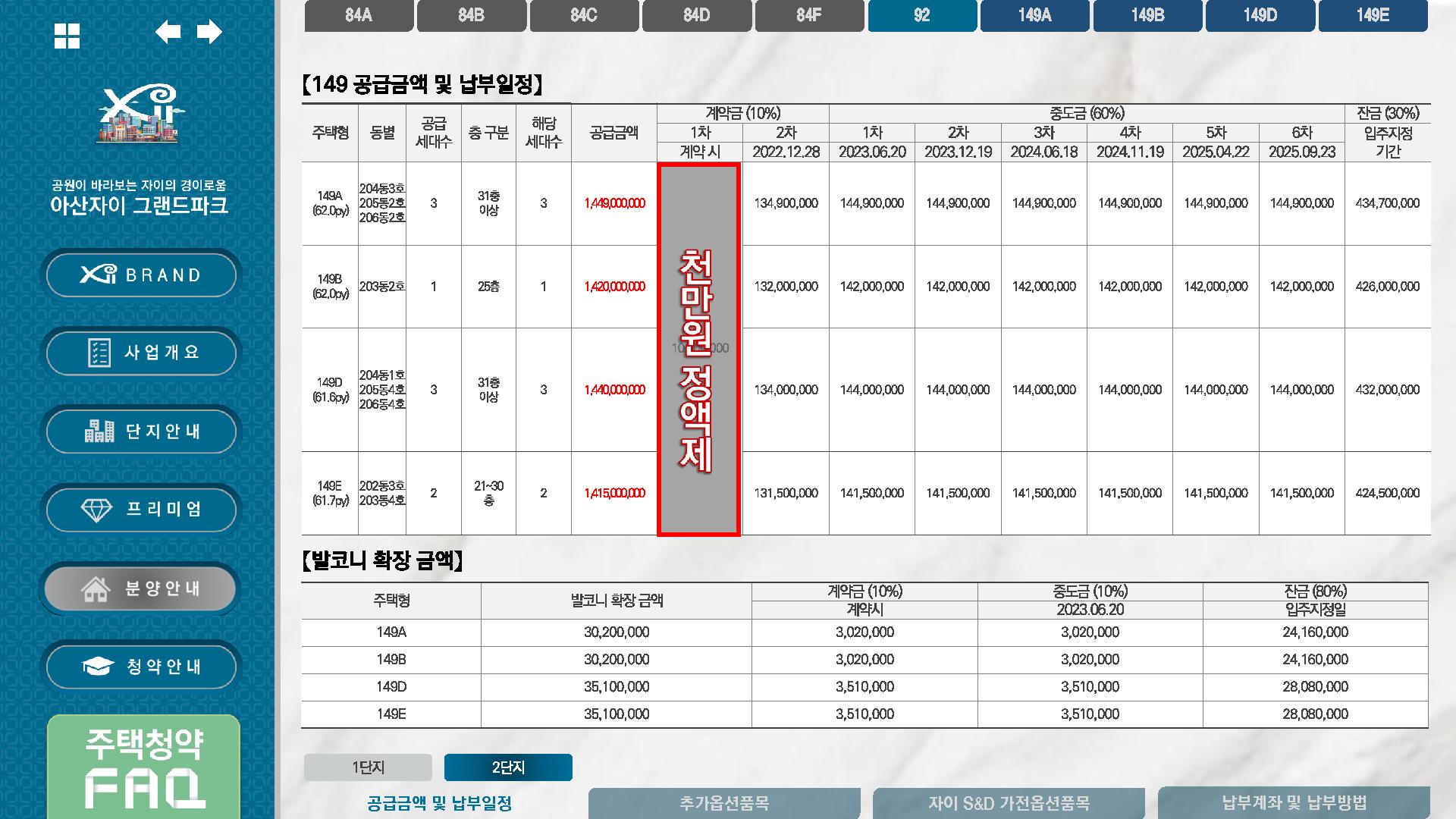1456x819 pixels.
Task: Go to the previous page with left arrow
Action: coord(168,32)
